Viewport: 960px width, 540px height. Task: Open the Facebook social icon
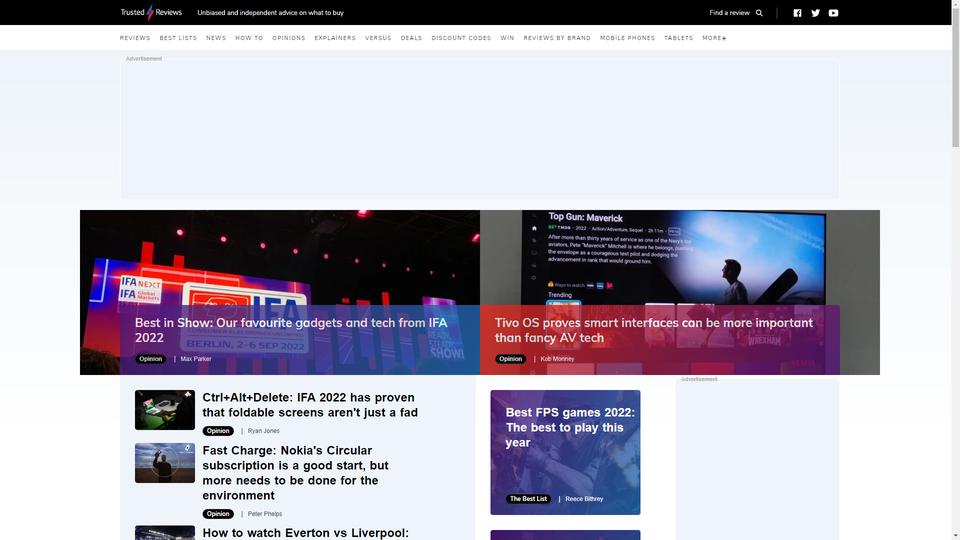pos(797,13)
